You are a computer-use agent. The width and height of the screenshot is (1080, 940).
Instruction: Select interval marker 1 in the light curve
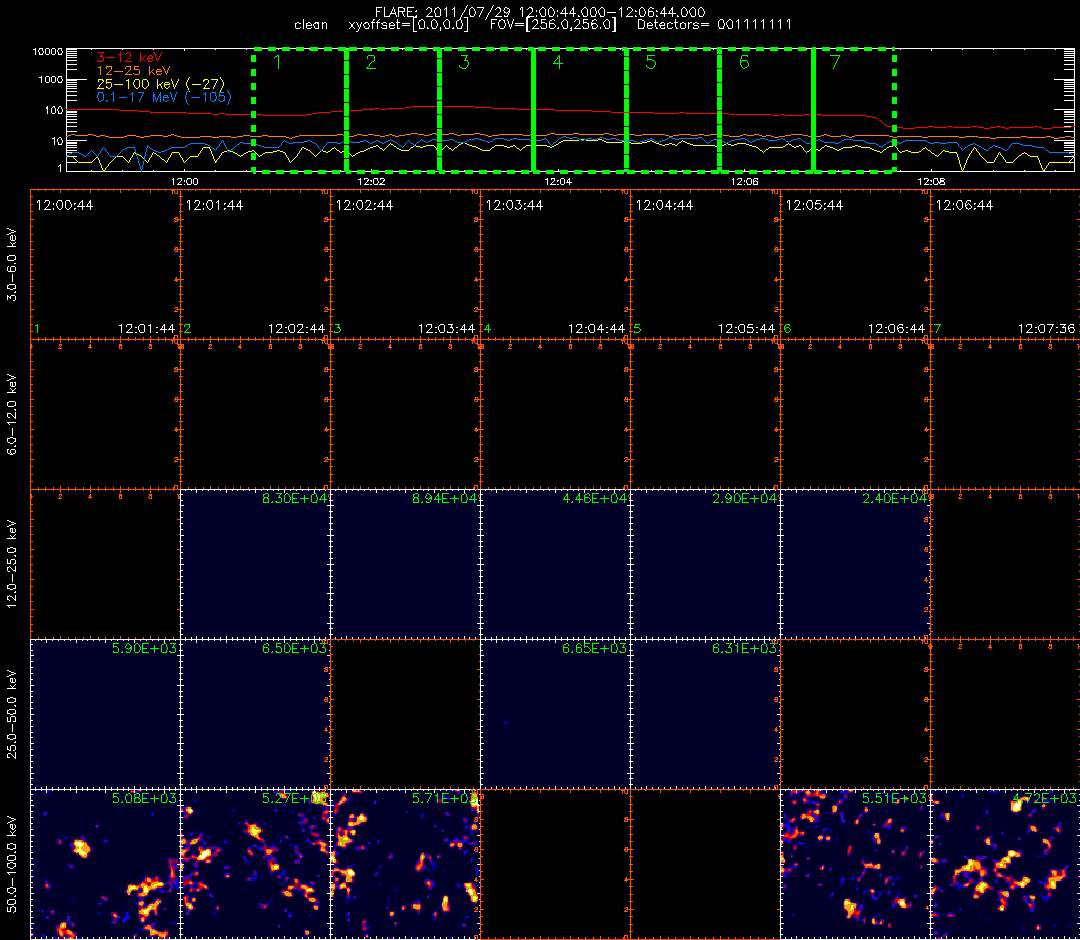click(x=278, y=62)
